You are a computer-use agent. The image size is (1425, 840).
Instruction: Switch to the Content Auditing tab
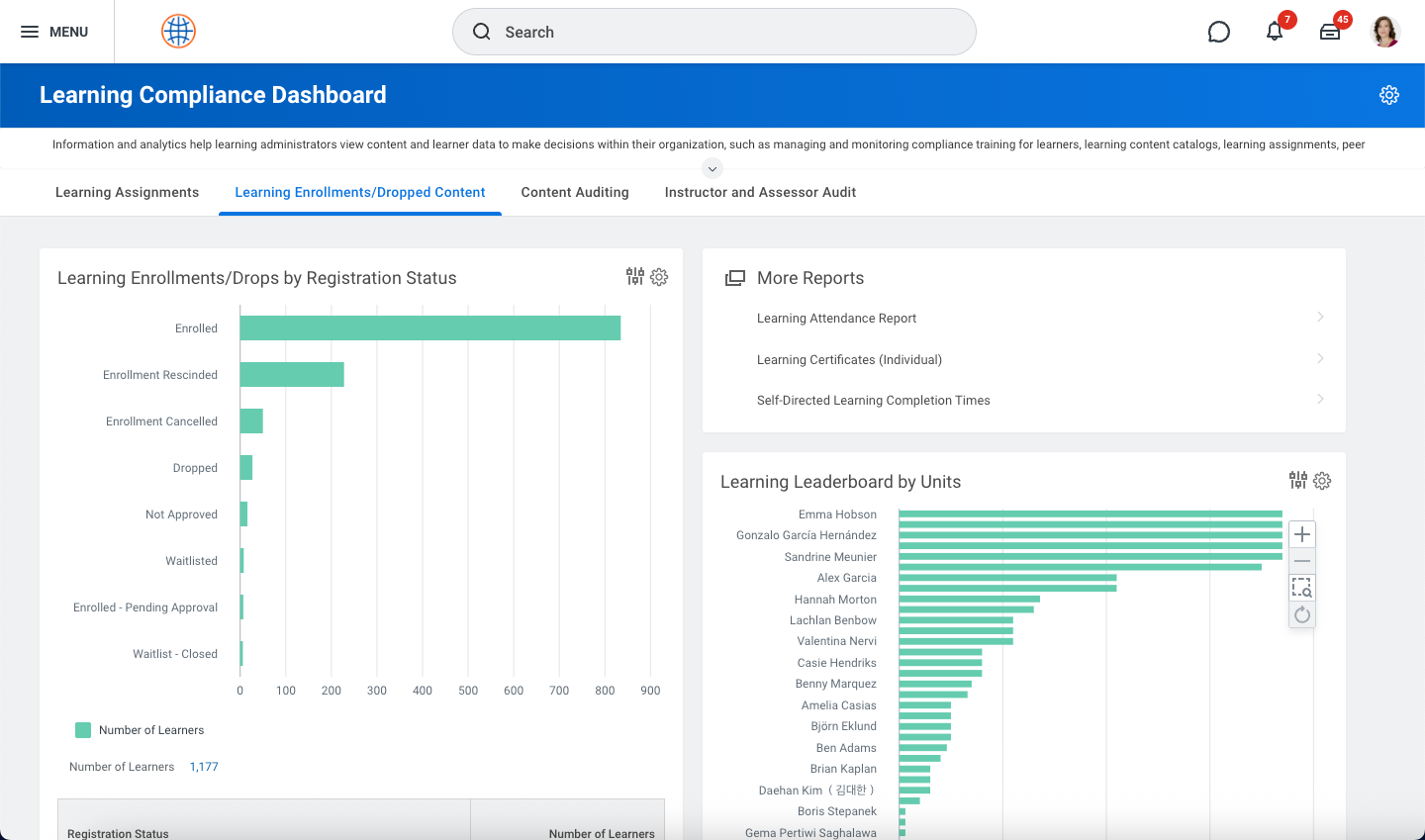click(575, 192)
